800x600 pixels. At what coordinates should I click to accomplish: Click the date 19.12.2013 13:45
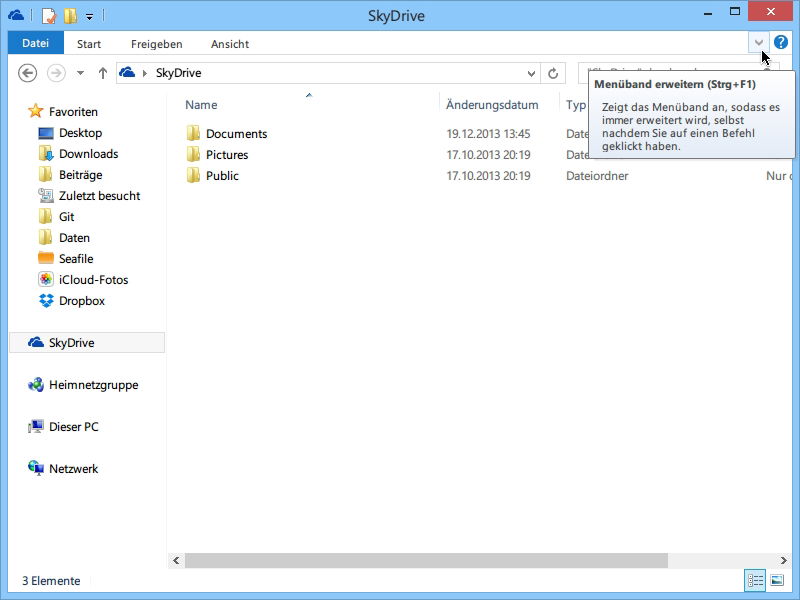pyautogui.click(x=488, y=134)
